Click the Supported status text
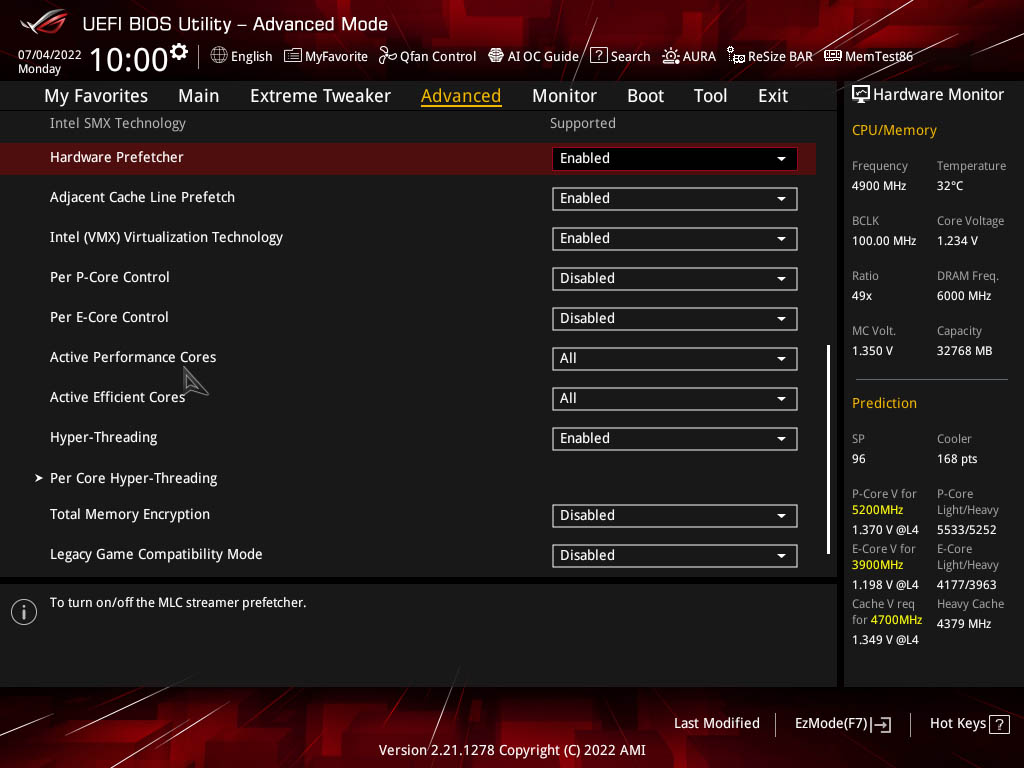Screen dimensions: 1024x768 pyautogui.click(x=583, y=123)
